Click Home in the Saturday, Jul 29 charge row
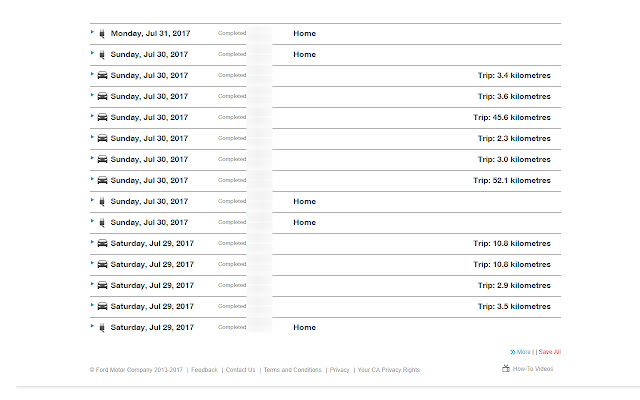This screenshot has width=640, height=400. coord(304,327)
